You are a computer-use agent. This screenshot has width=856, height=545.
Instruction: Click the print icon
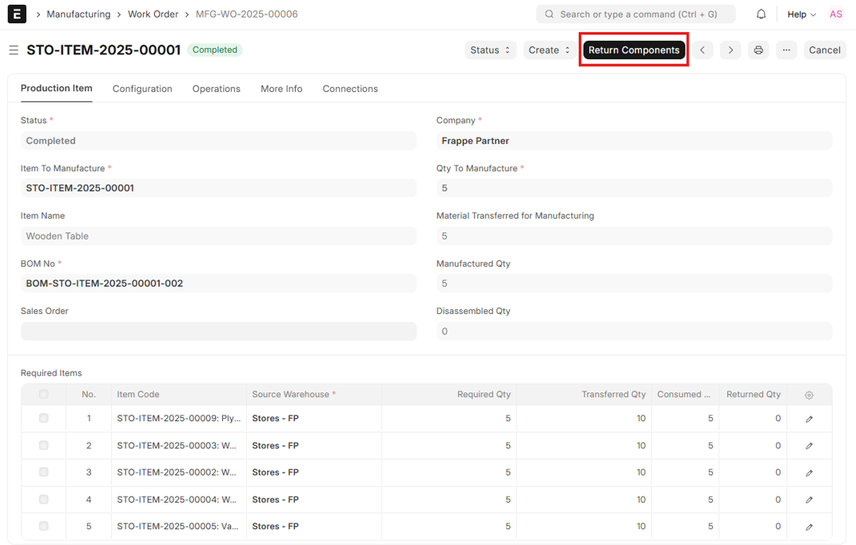pos(759,50)
